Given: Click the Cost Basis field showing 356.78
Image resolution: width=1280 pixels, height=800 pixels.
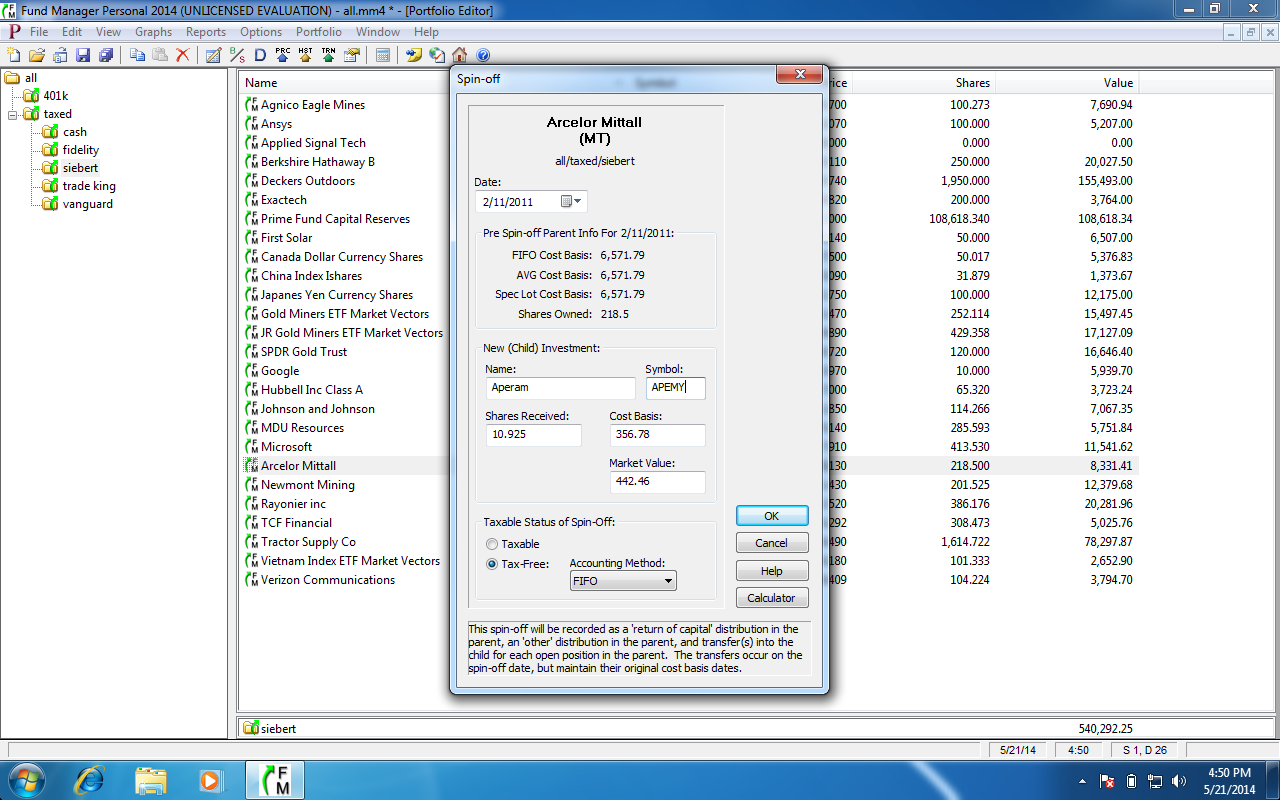Looking at the screenshot, I should 657,435.
